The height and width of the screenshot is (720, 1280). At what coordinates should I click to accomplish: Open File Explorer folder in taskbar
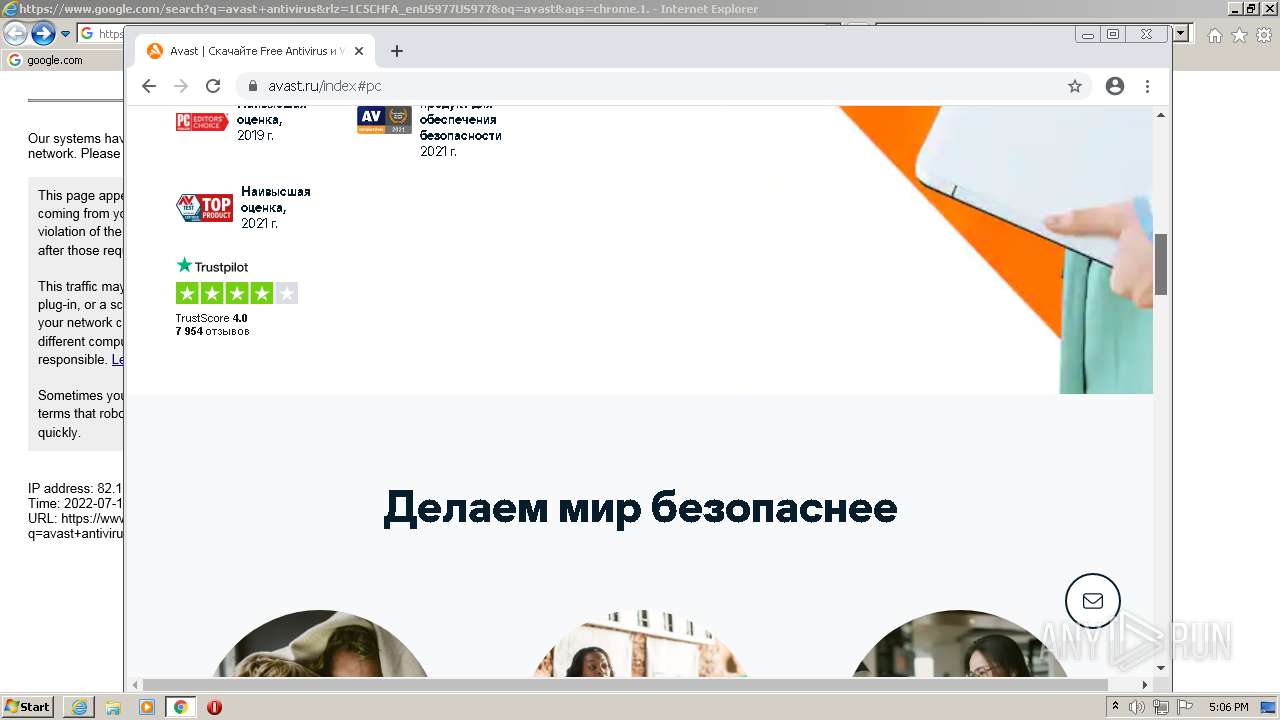click(113, 707)
